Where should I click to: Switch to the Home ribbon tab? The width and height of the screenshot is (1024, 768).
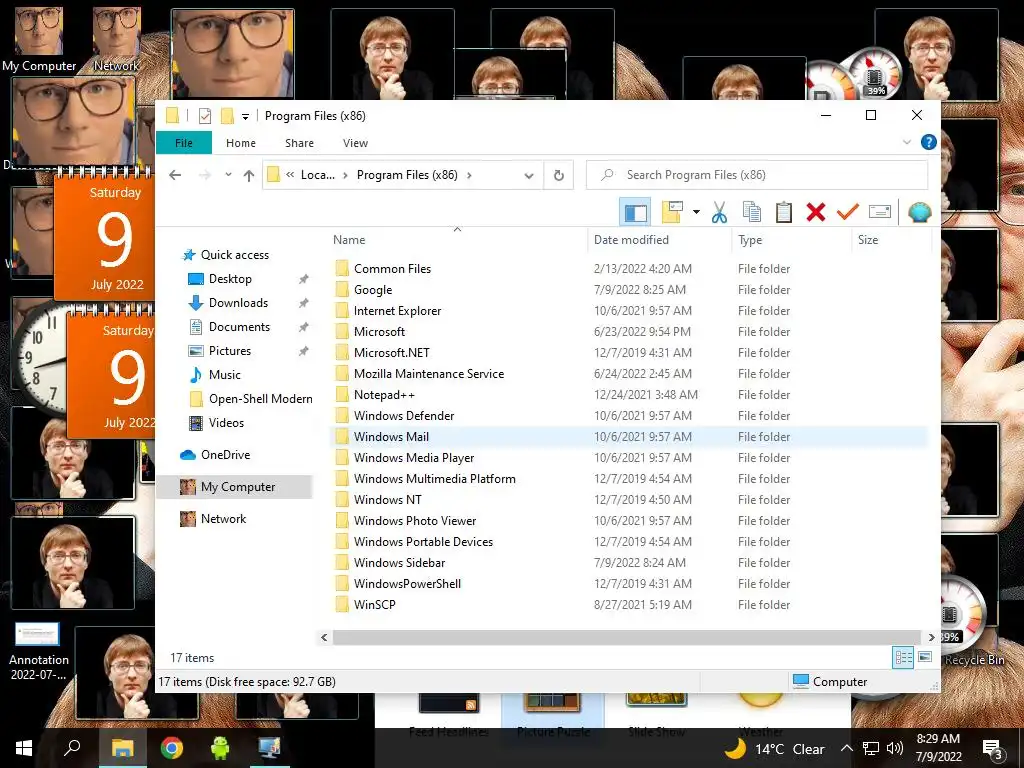pyautogui.click(x=240, y=143)
